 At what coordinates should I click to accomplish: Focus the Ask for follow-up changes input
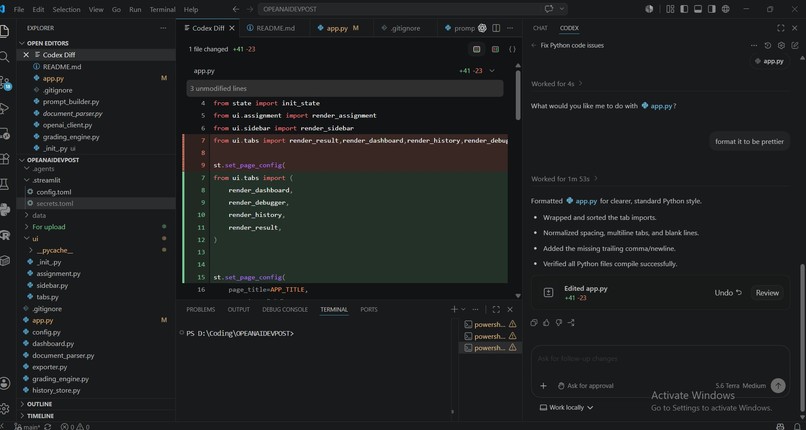click(660, 359)
